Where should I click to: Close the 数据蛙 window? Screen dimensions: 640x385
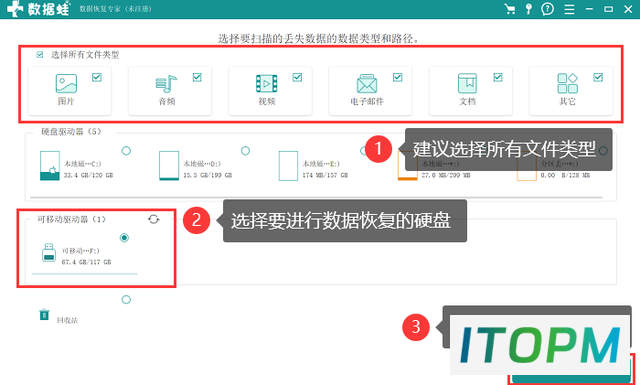628,9
